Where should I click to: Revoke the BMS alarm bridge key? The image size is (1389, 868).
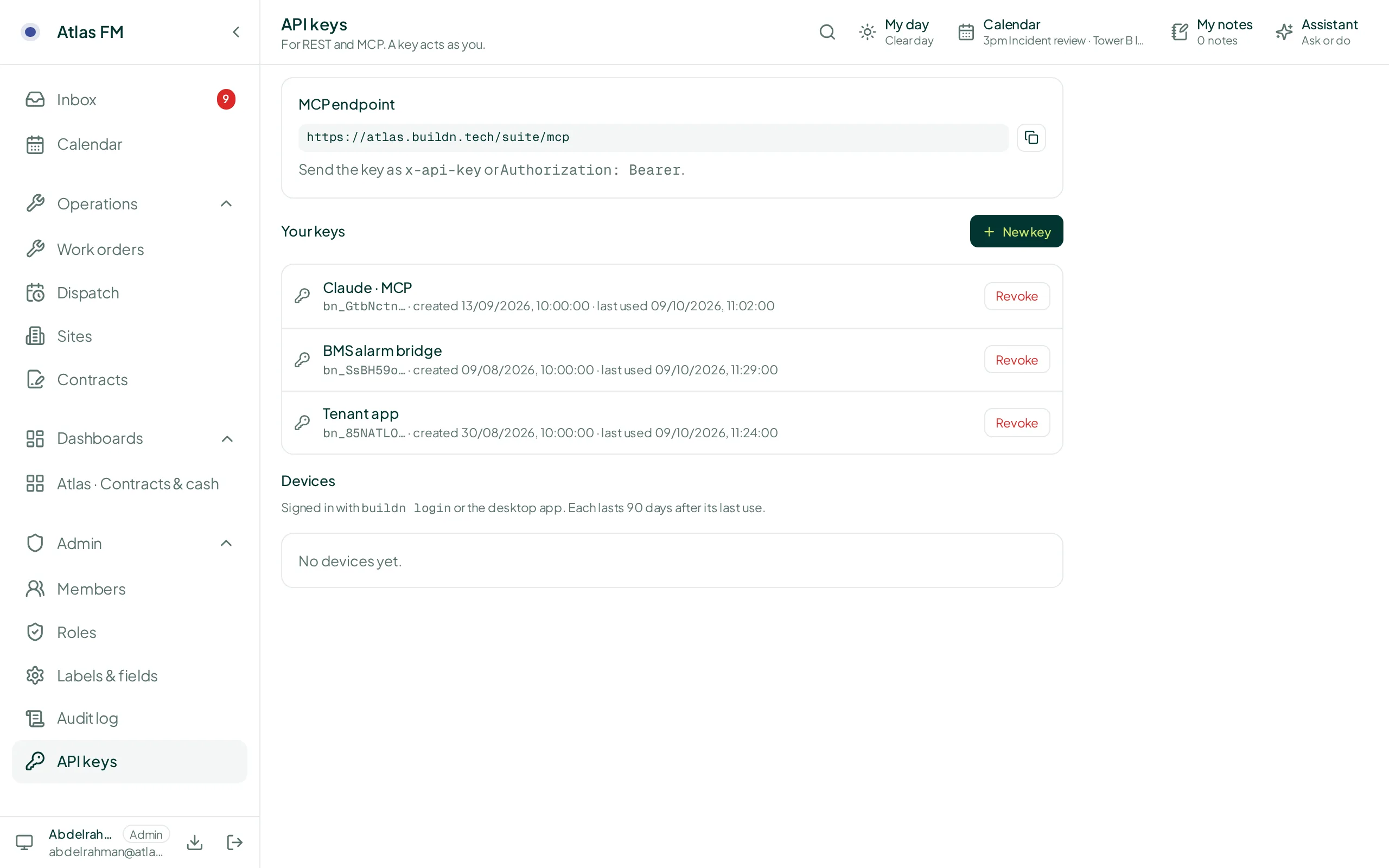[1016, 360]
